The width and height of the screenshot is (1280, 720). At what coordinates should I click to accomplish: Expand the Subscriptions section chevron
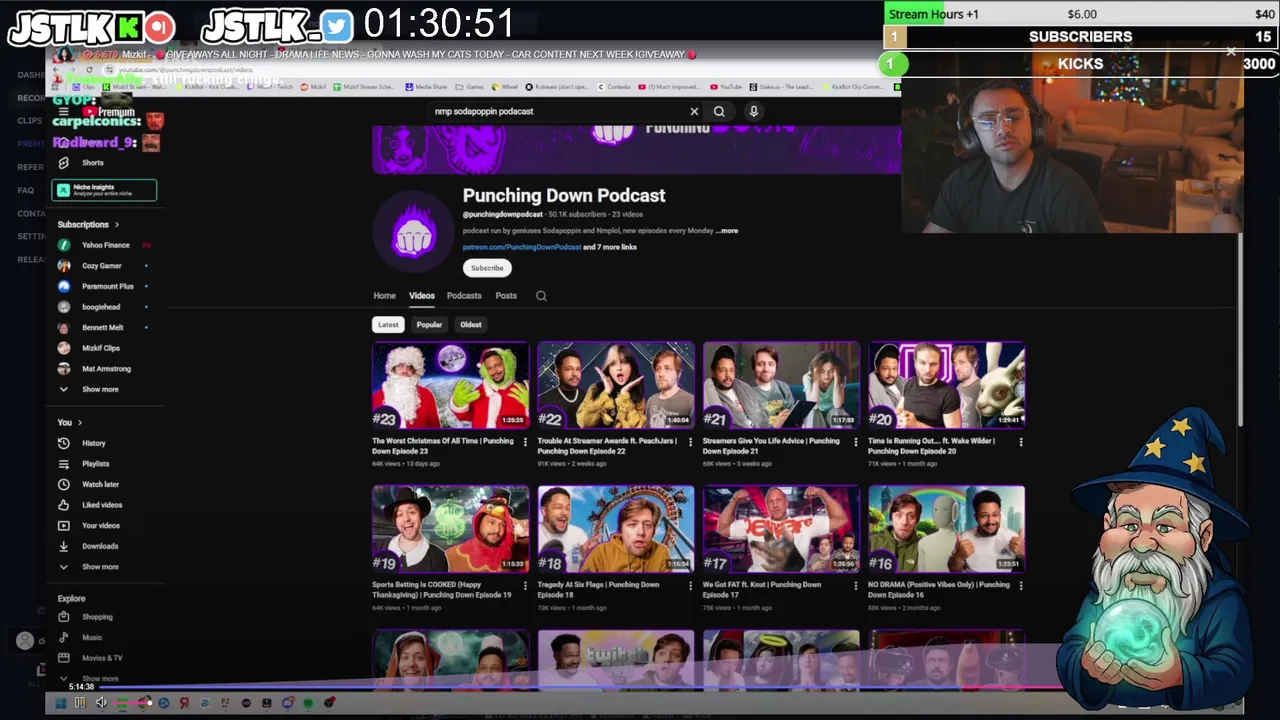[117, 225]
